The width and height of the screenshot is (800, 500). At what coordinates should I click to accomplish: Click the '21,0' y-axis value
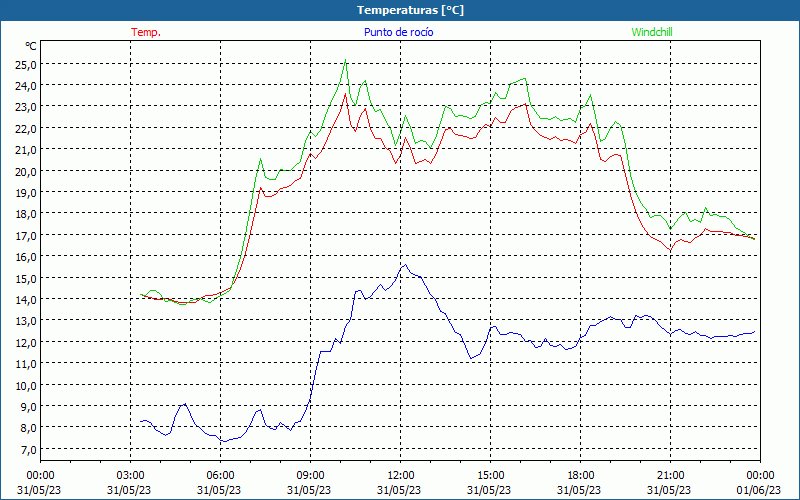click(26, 150)
